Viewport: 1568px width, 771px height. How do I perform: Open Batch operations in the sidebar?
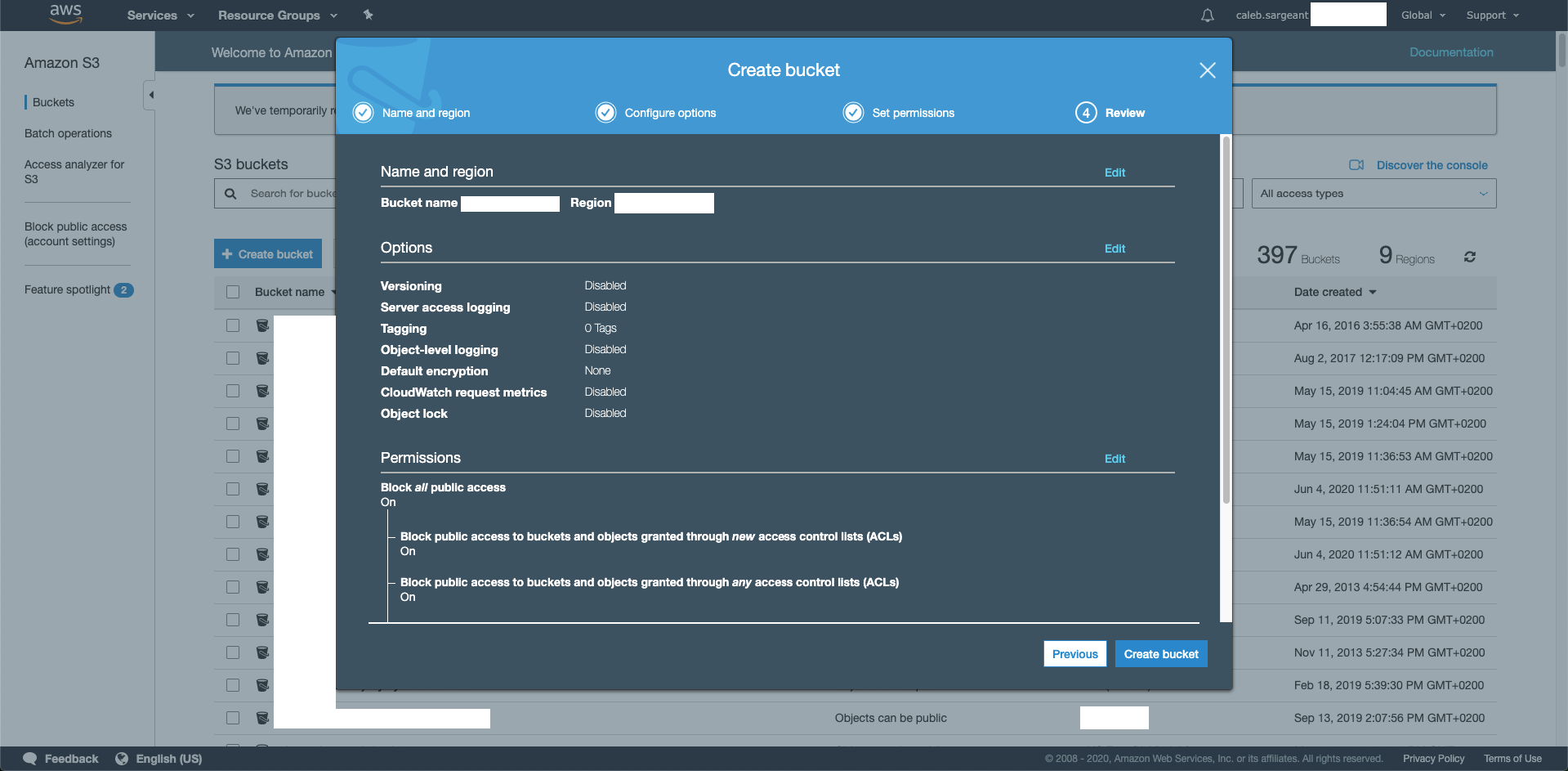(x=68, y=133)
